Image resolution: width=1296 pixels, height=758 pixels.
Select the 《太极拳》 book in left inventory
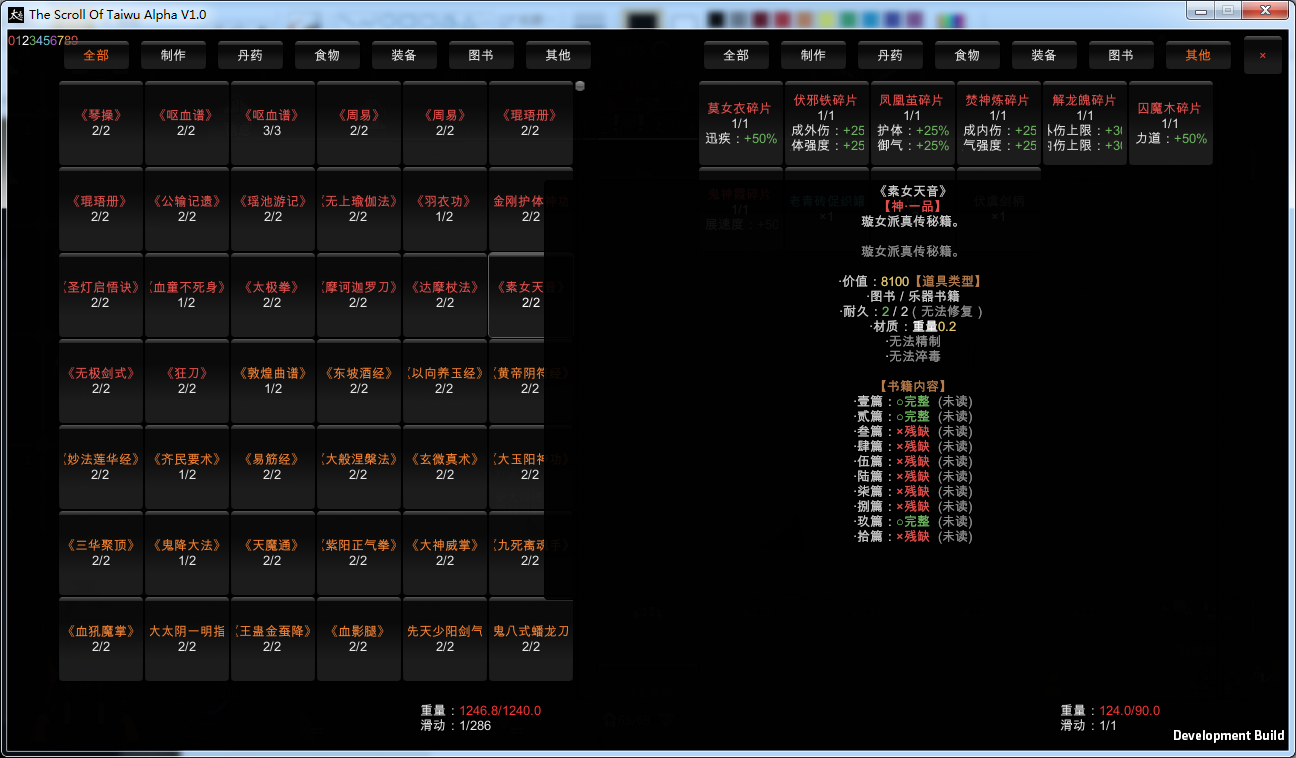tap(272, 295)
